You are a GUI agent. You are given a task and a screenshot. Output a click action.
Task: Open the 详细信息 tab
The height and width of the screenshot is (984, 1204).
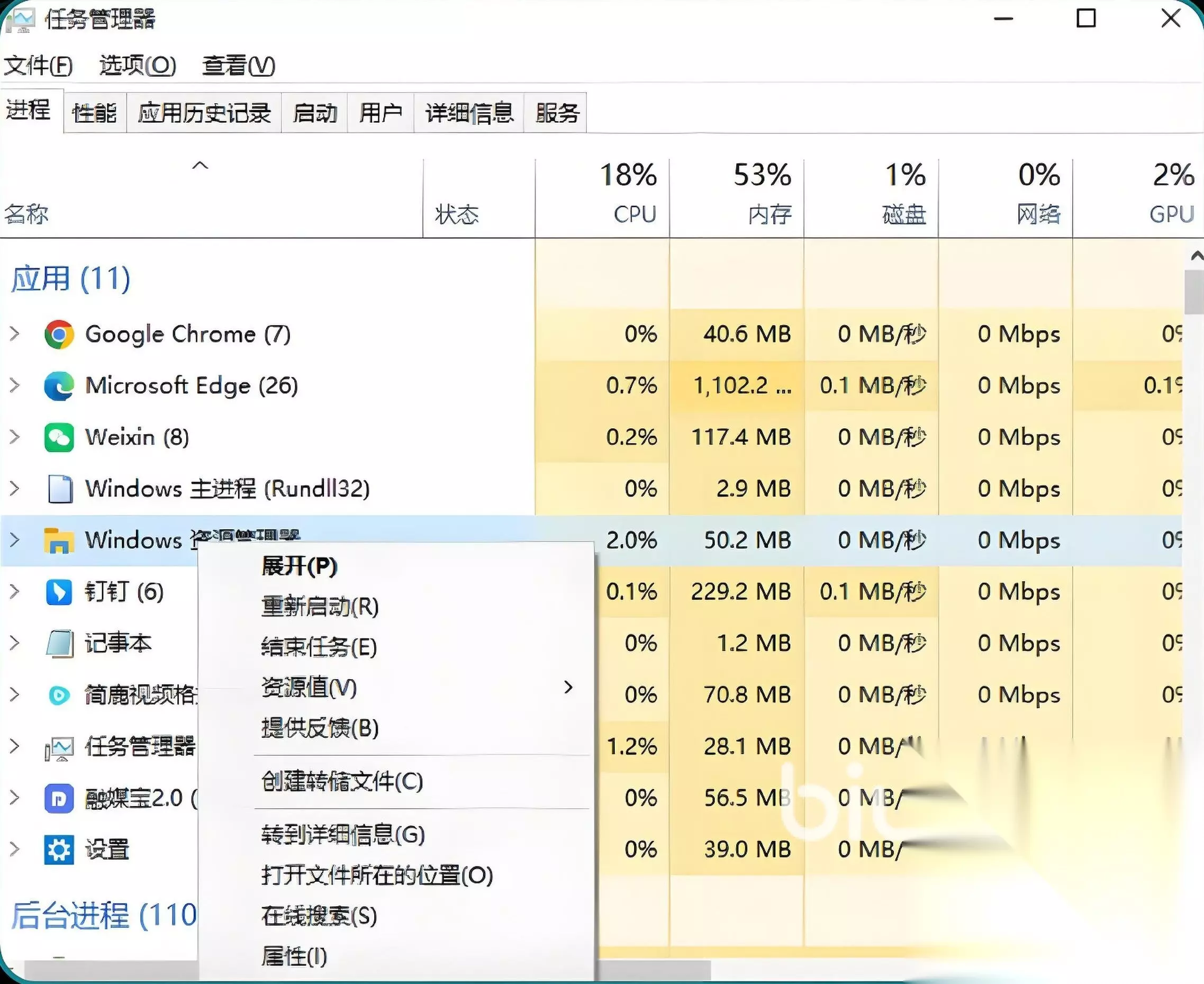click(x=469, y=113)
